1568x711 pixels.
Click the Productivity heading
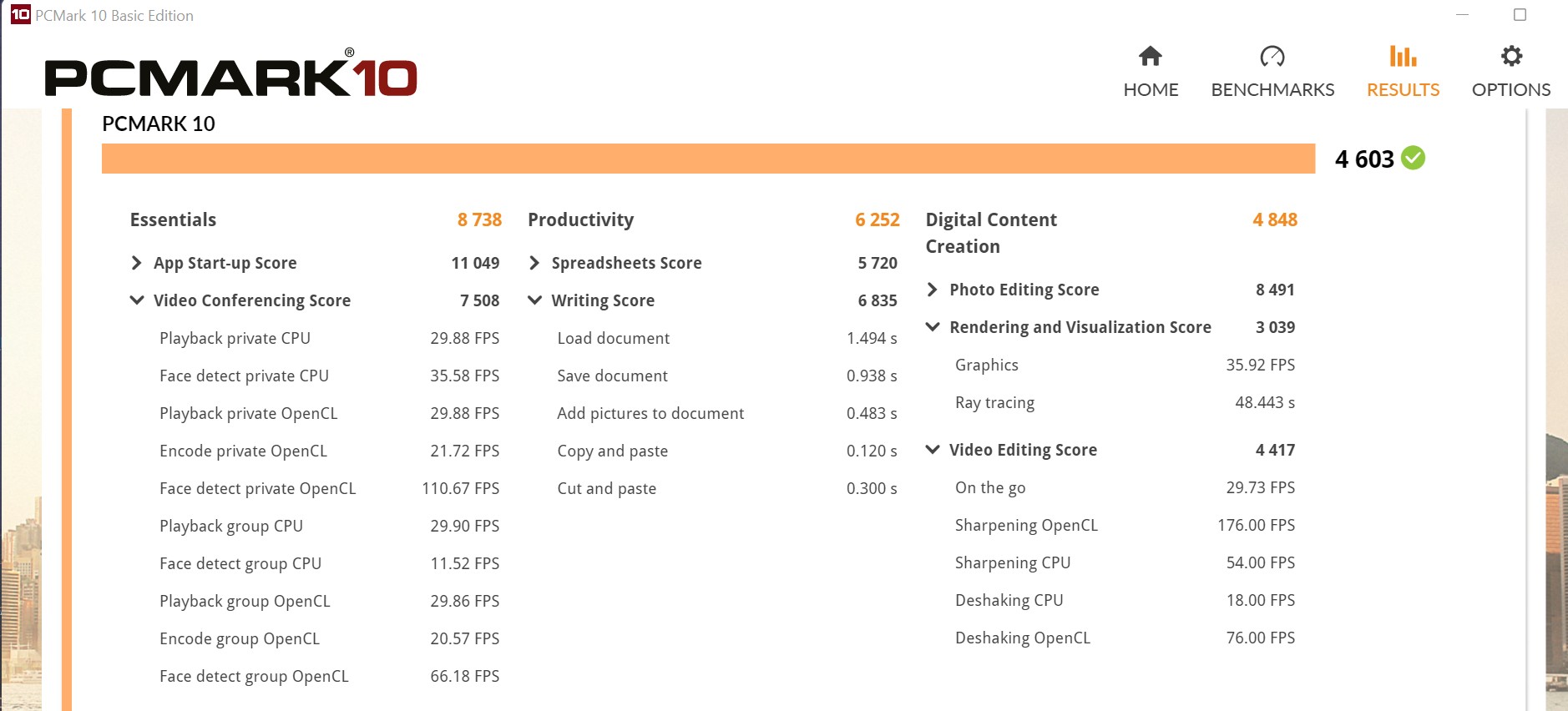[580, 219]
